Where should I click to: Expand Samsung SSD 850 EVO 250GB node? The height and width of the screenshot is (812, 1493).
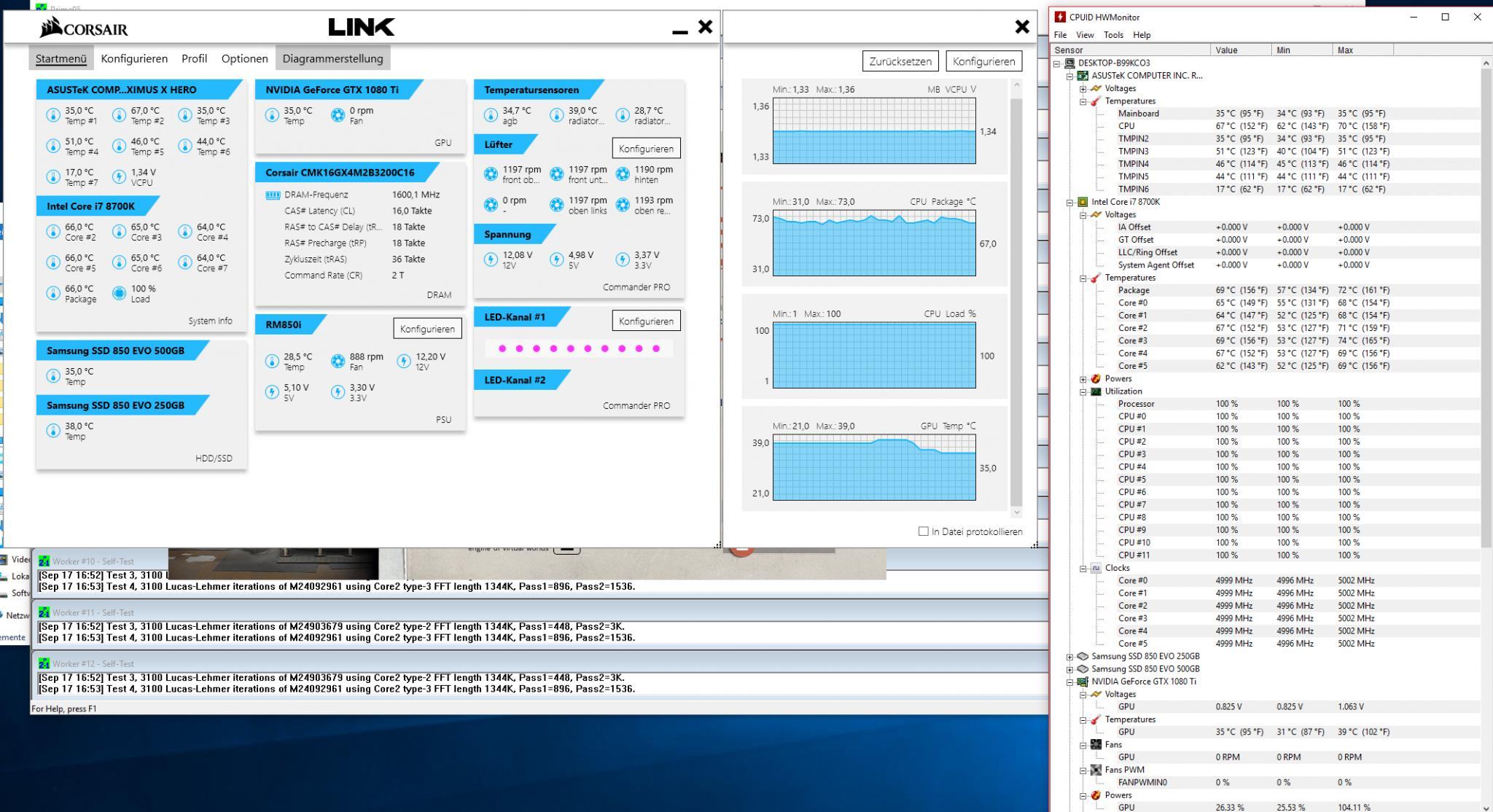1069,657
